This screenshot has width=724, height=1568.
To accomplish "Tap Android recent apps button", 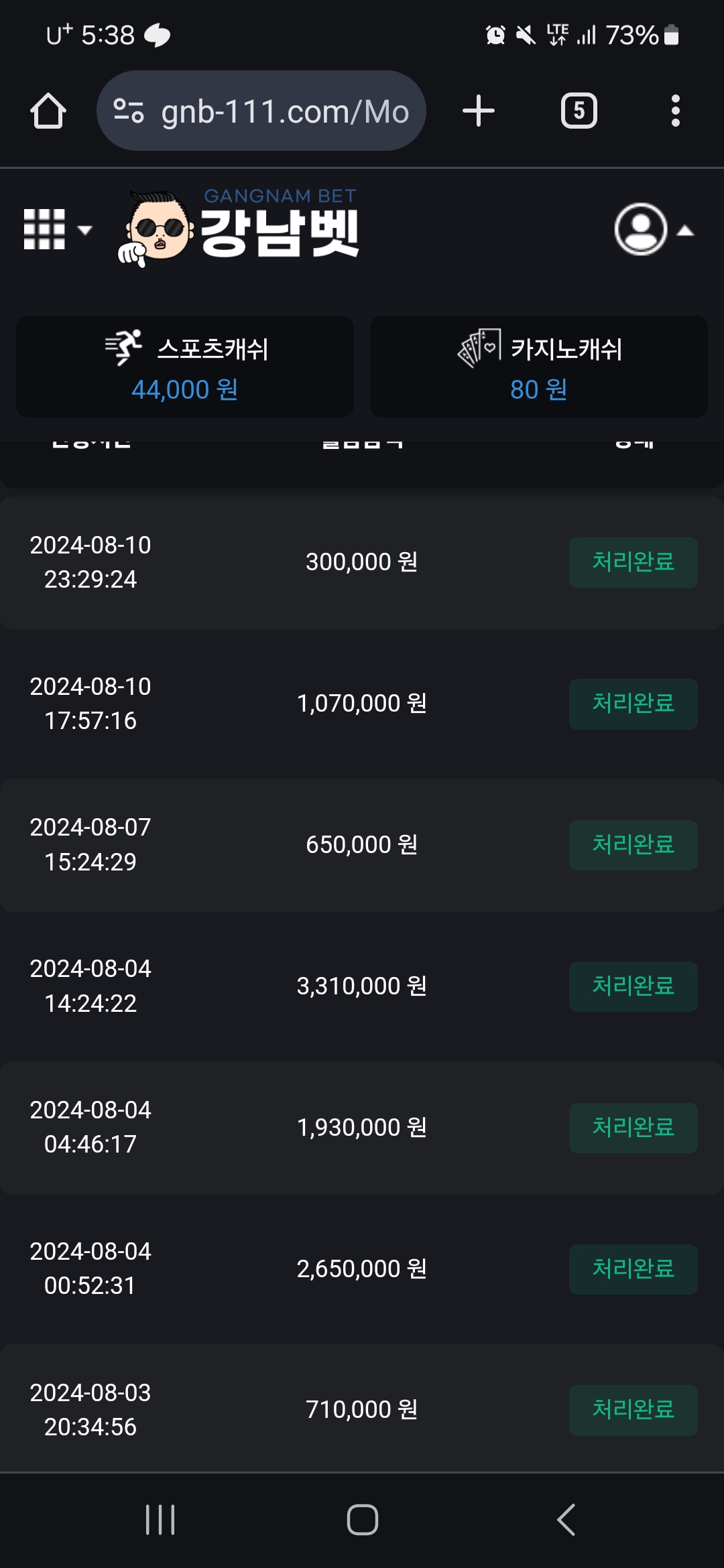I will pyautogui.click(x=160, y=1519).
